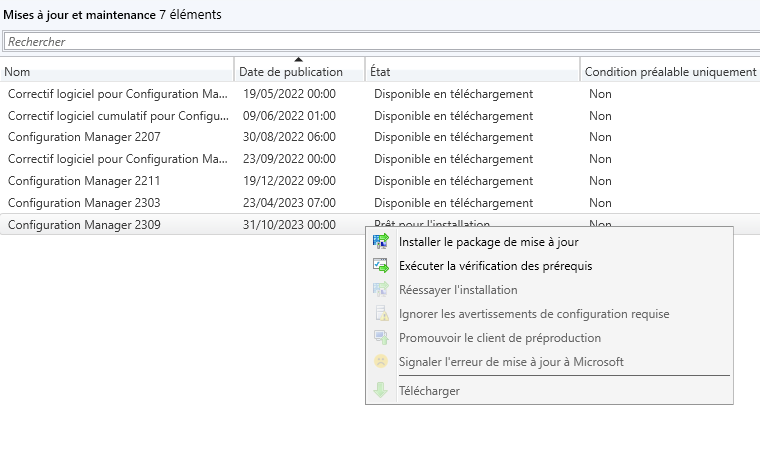This screenshot has width=760, height=454.
Task: Sort by Date de publication column
Action: coord(291,72)
